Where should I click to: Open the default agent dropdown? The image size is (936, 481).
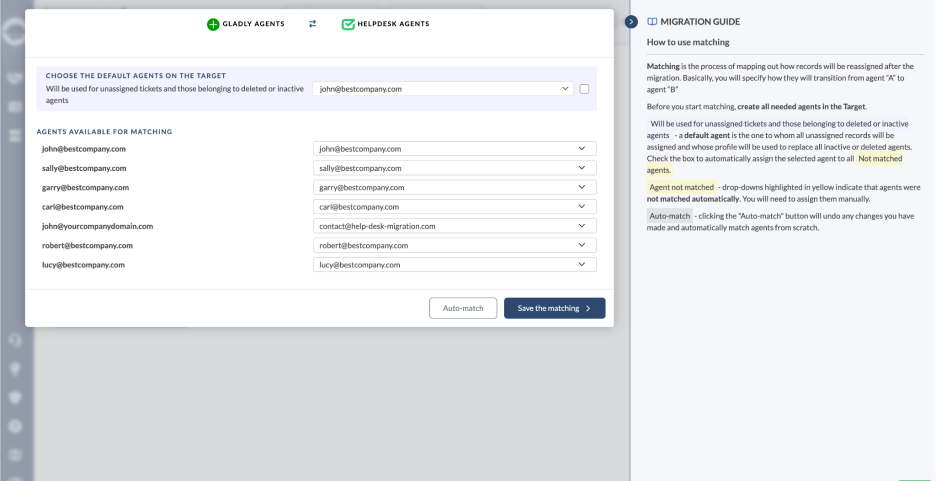click(x=443, y=89)
